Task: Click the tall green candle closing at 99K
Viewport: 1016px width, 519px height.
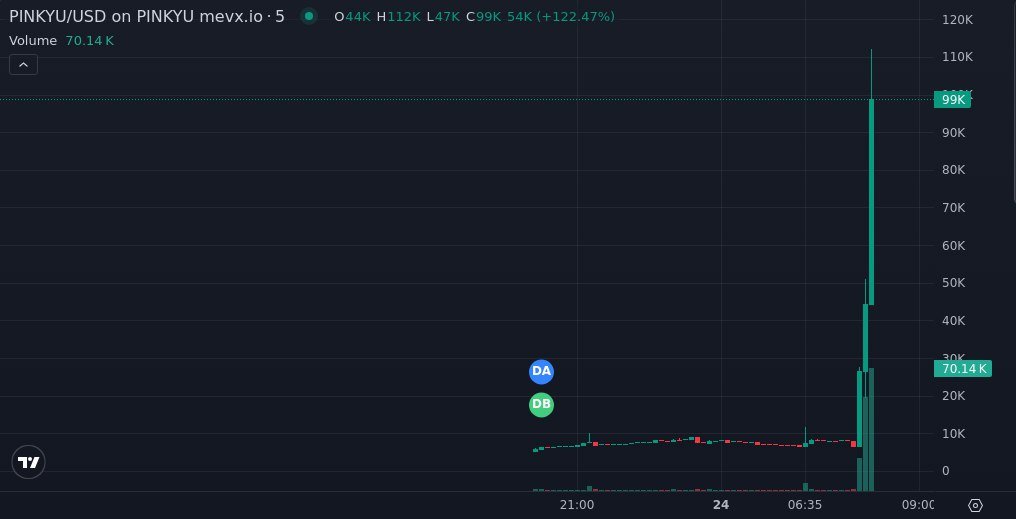Action: click(x=872, y=201)
